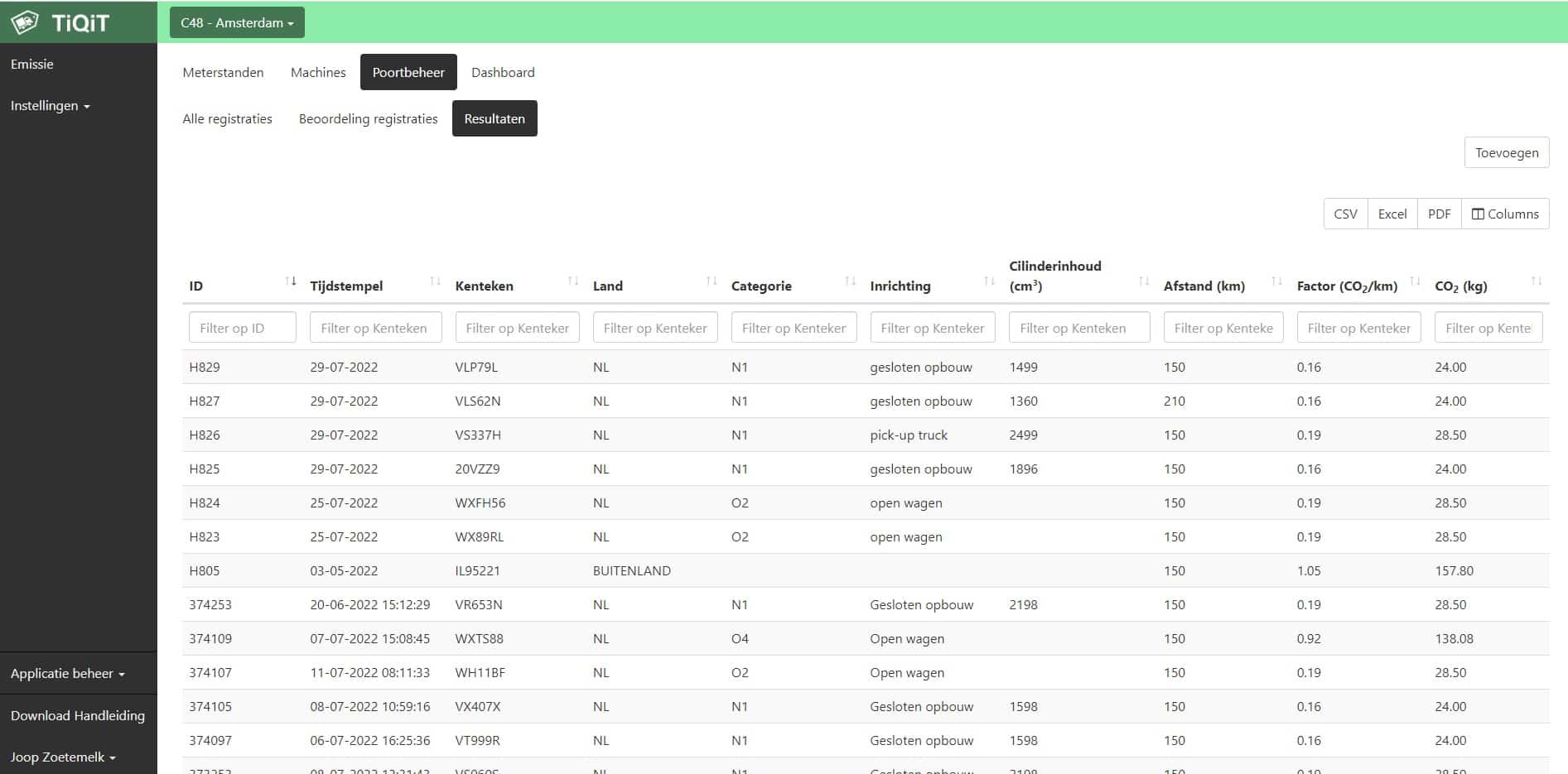Open the Download Handleiding link
This screenshot has height=774, width=1568.
pyautogui.click(x=78, y=715)
